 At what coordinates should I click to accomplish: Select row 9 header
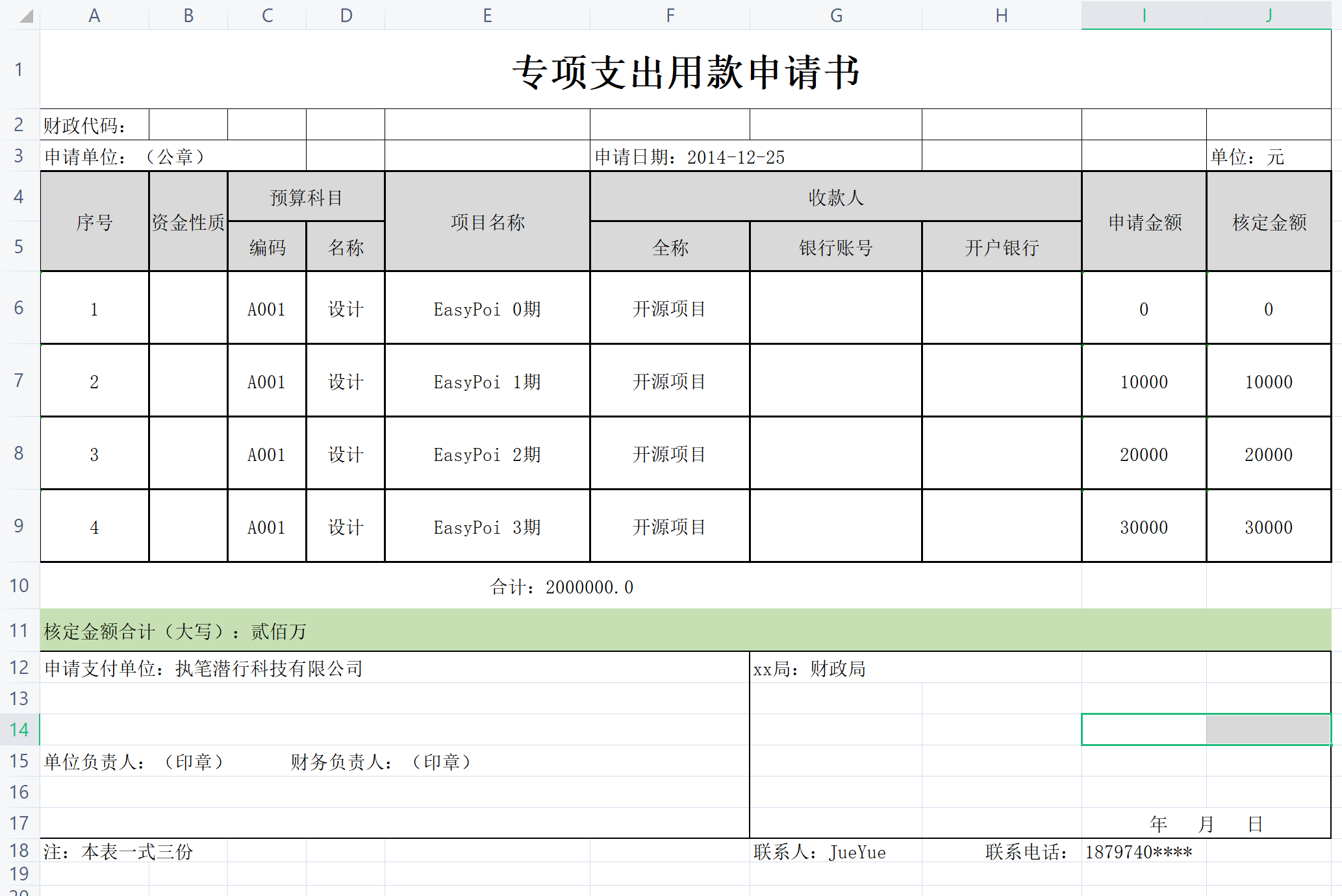(x=19, y=526)
